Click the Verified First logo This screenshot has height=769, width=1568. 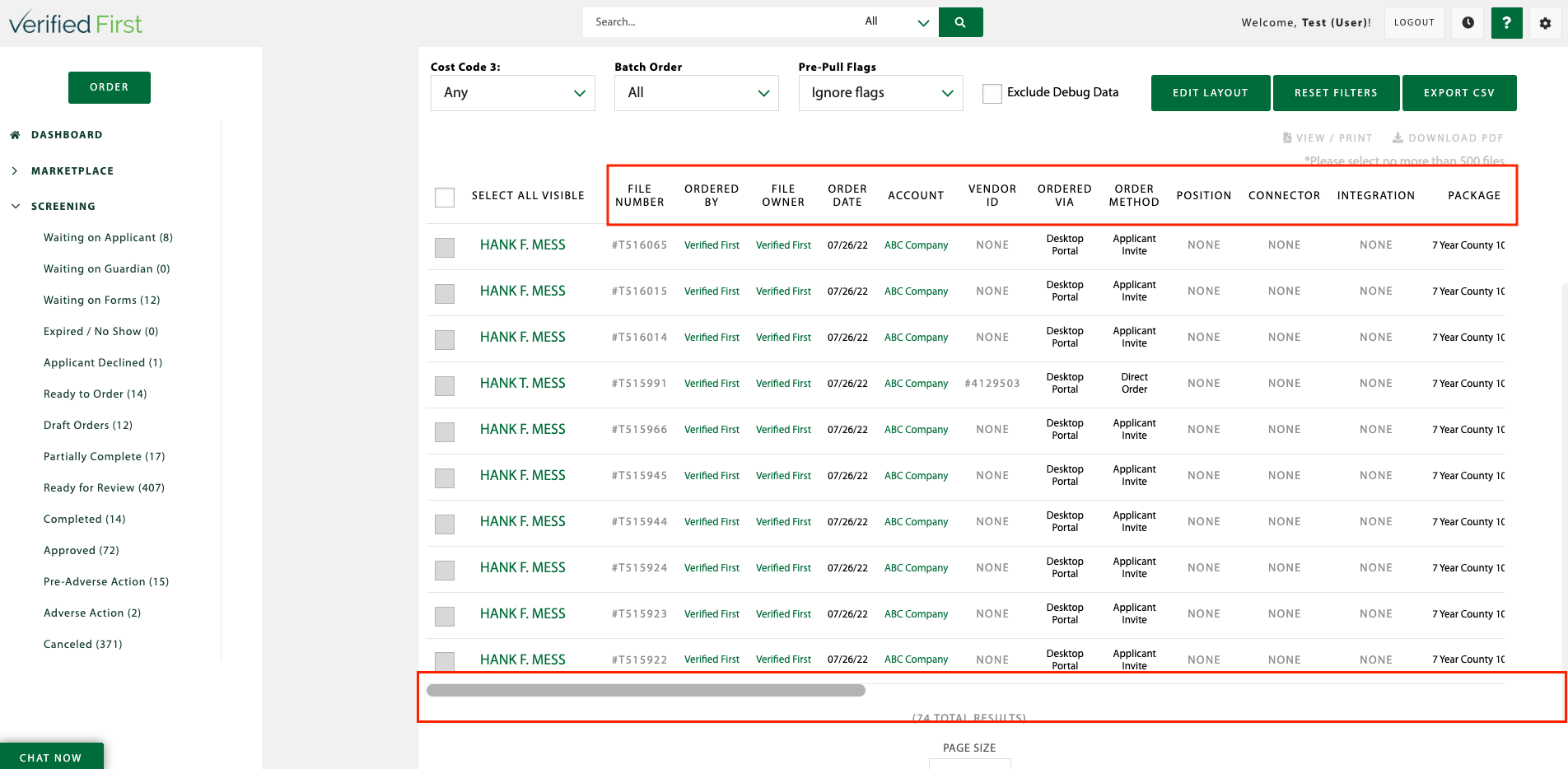pos(76,23)
